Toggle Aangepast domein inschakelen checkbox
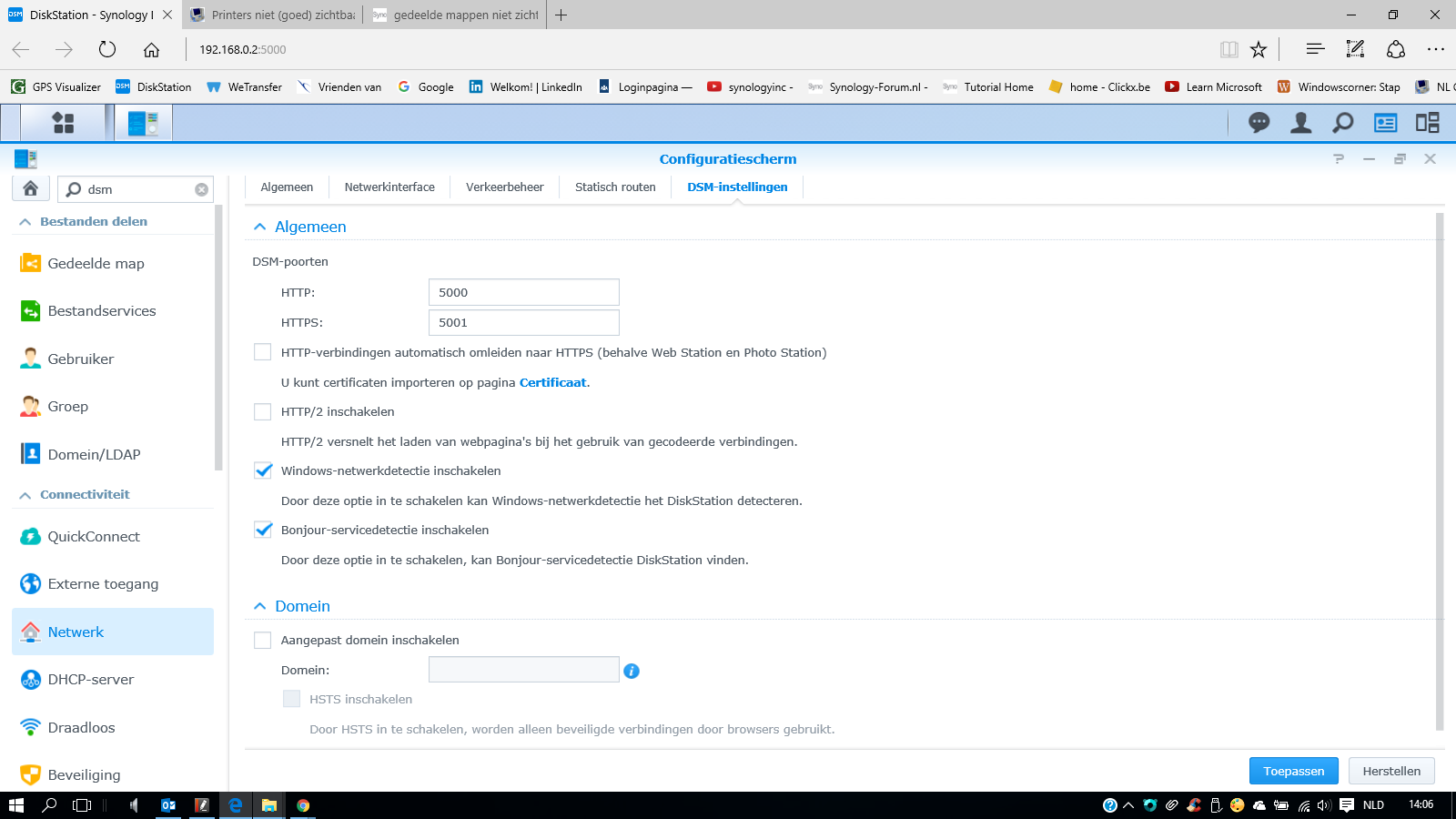 point(263,641)
